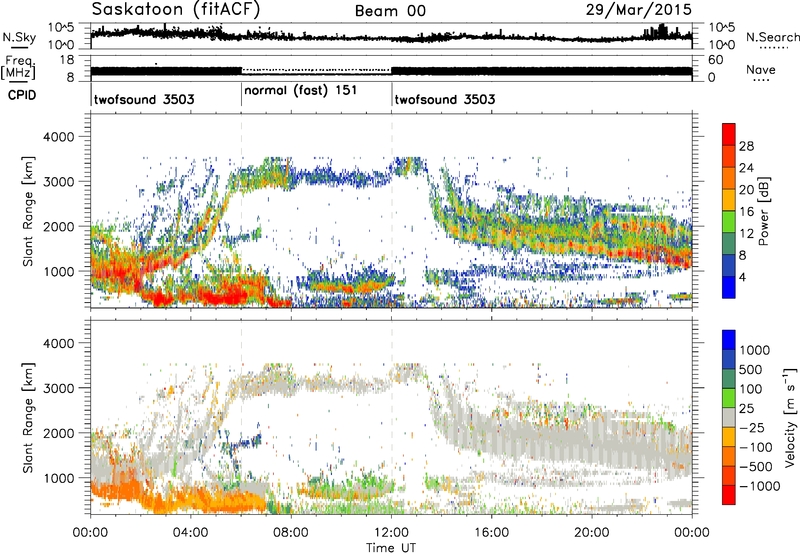The image size is (800, 554).
Task: Select the "Beam 00" header label
Action: tap(390, 11)
